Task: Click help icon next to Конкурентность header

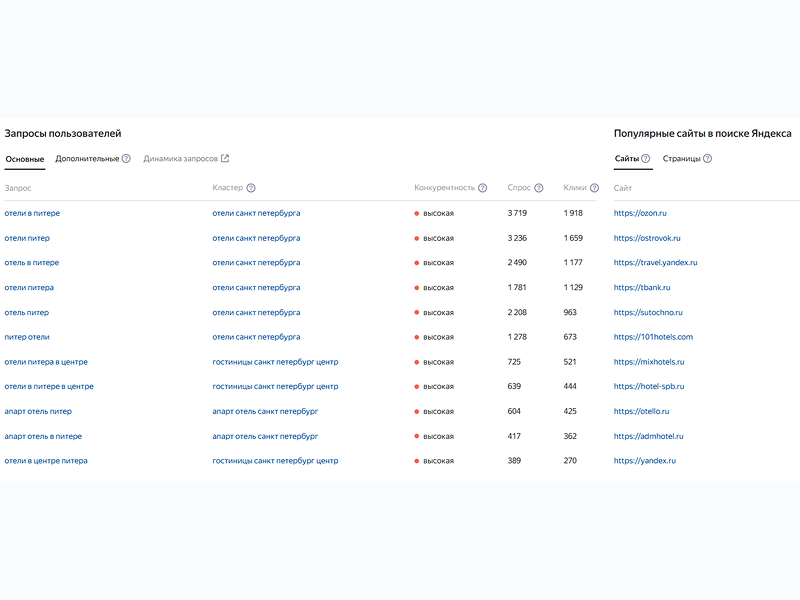Action: (483, 188)
